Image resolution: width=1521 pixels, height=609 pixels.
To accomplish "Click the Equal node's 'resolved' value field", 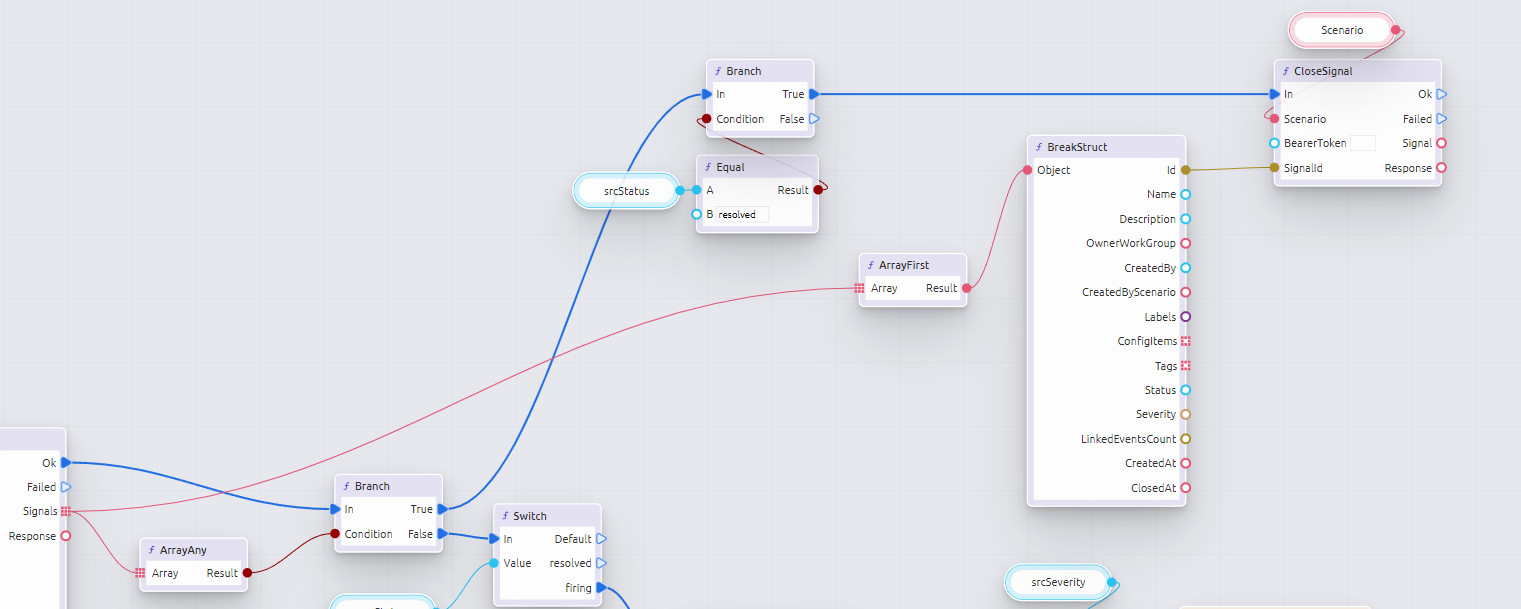I will 742,214.
